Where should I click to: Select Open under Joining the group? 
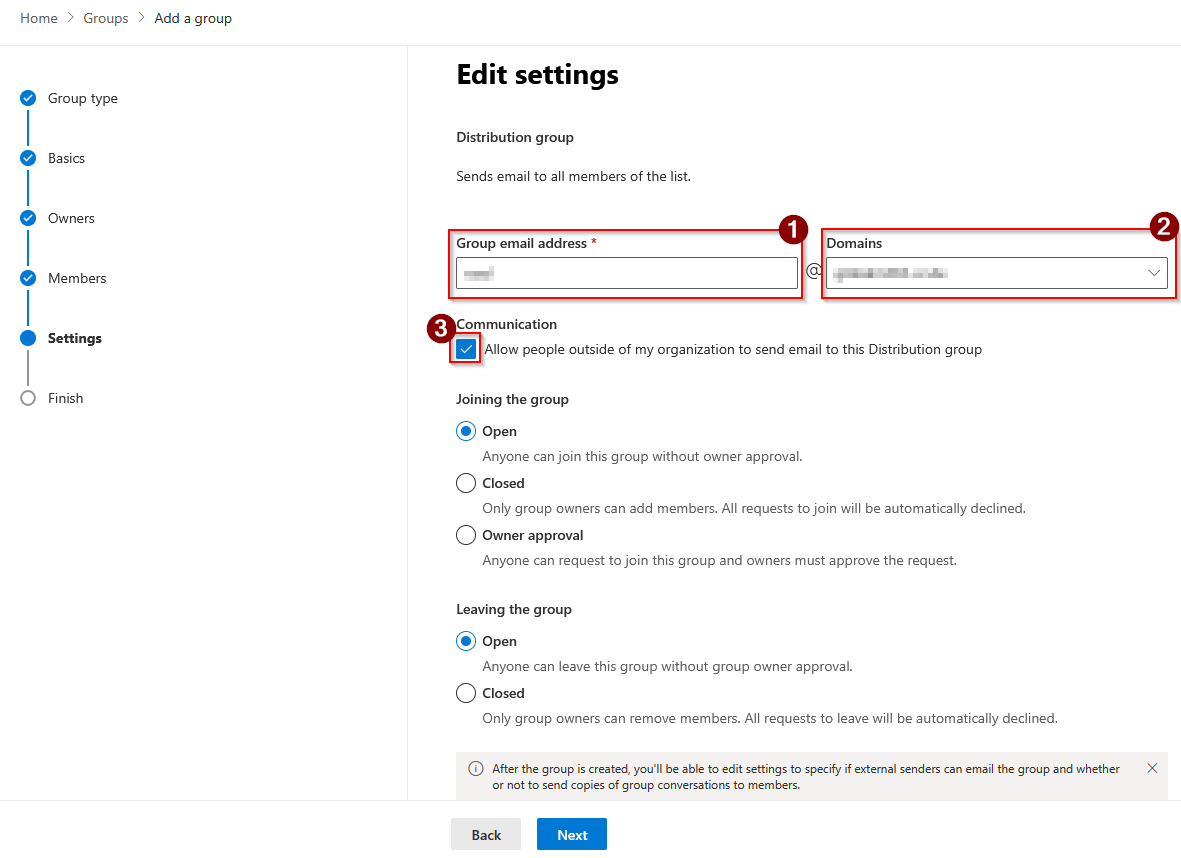coord(466,431)
